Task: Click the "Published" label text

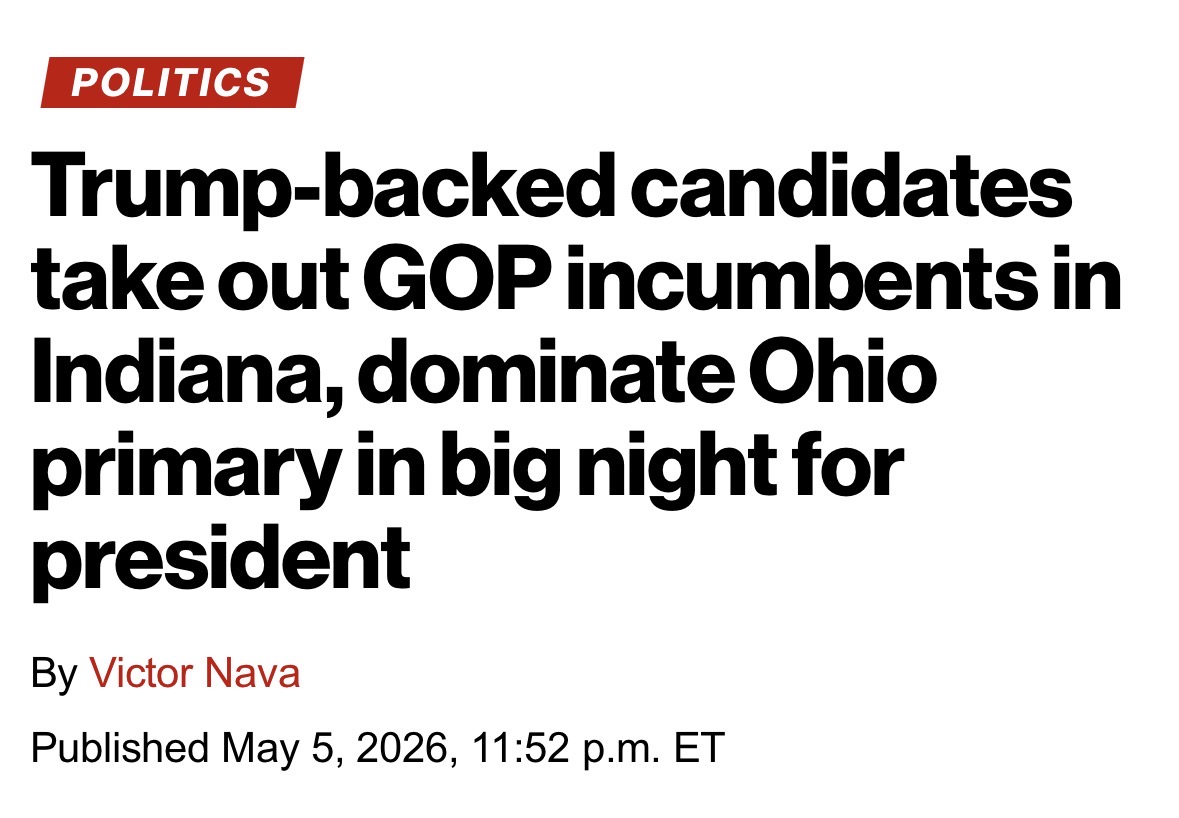Action: coord(120,748)
